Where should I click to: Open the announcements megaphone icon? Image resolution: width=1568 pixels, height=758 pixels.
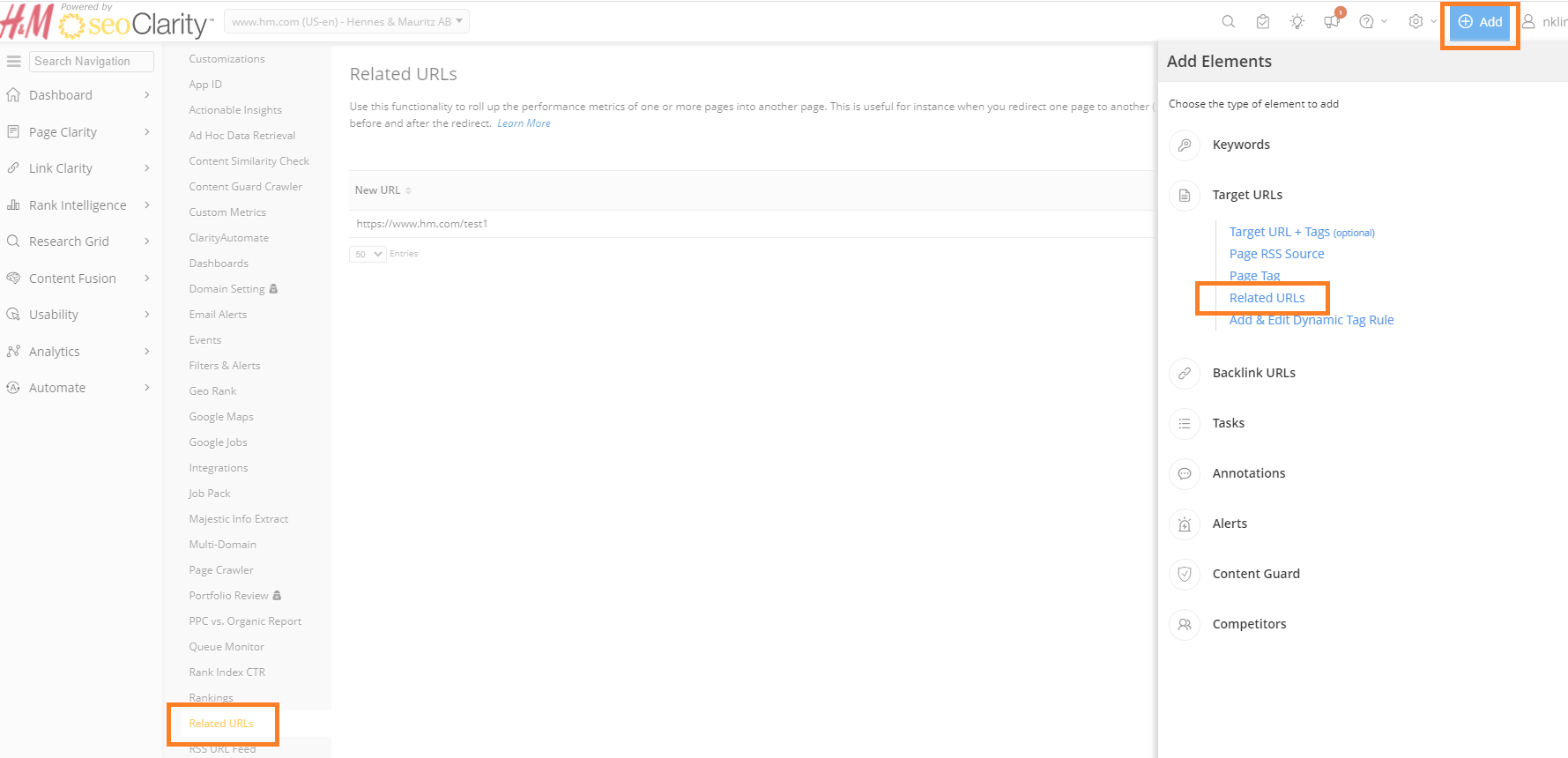(1331, 22)
